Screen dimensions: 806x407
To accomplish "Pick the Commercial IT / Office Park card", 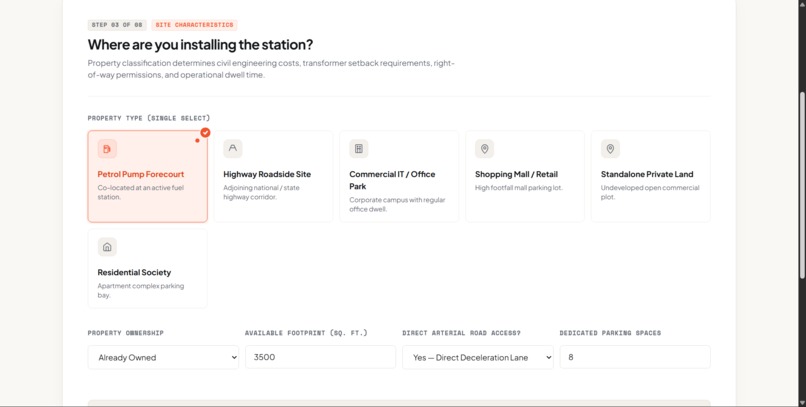I will 399,176.
